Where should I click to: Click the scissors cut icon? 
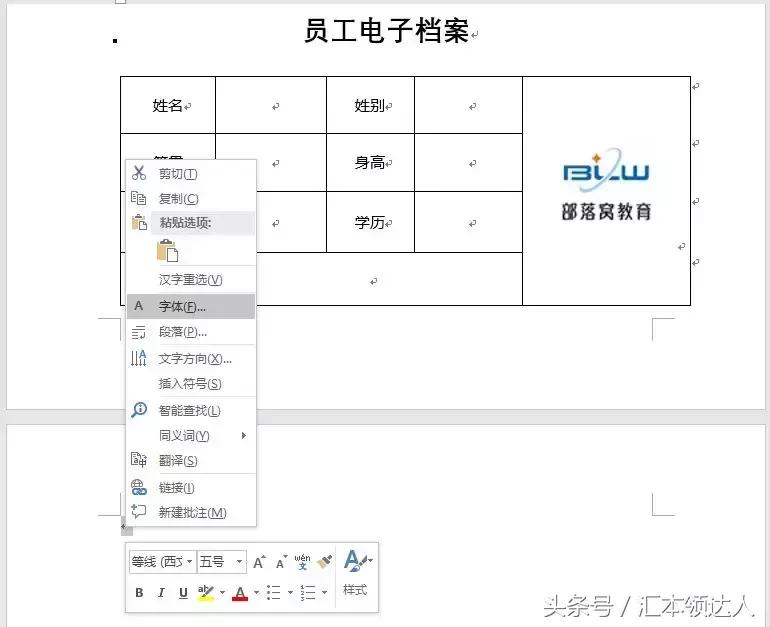pos(139,173)
